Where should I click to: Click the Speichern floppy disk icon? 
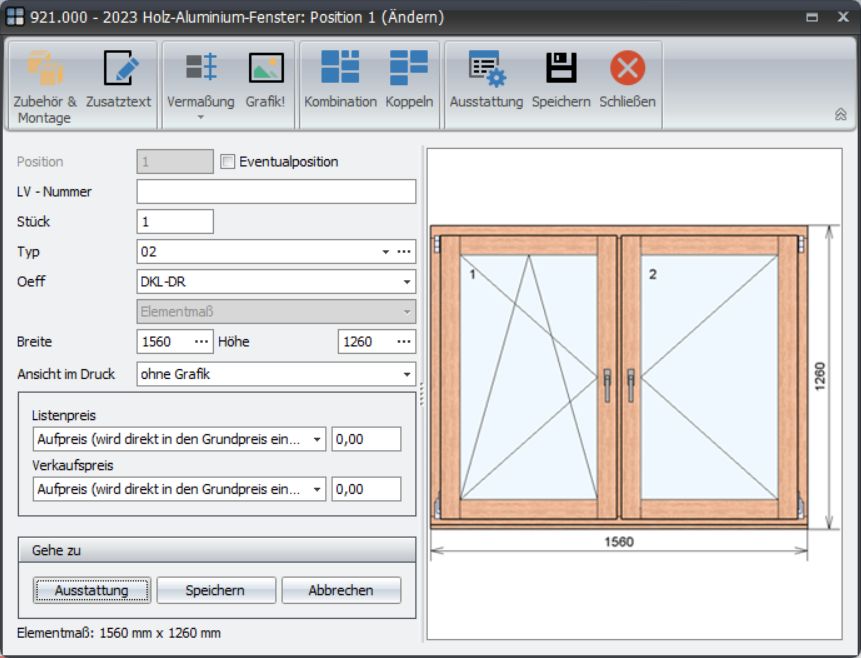point(560,70)
